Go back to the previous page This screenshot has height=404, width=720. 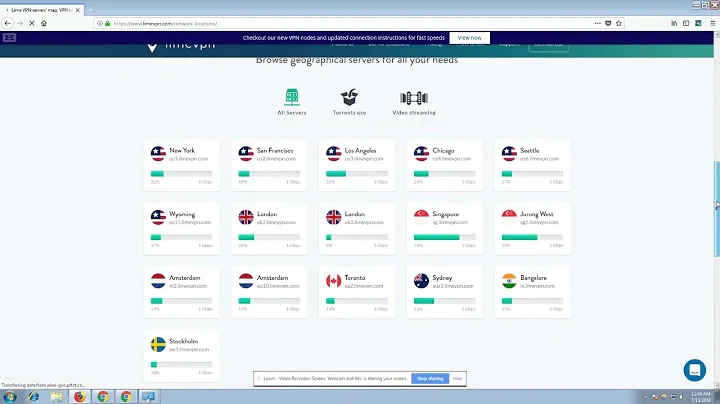[7, 23]
